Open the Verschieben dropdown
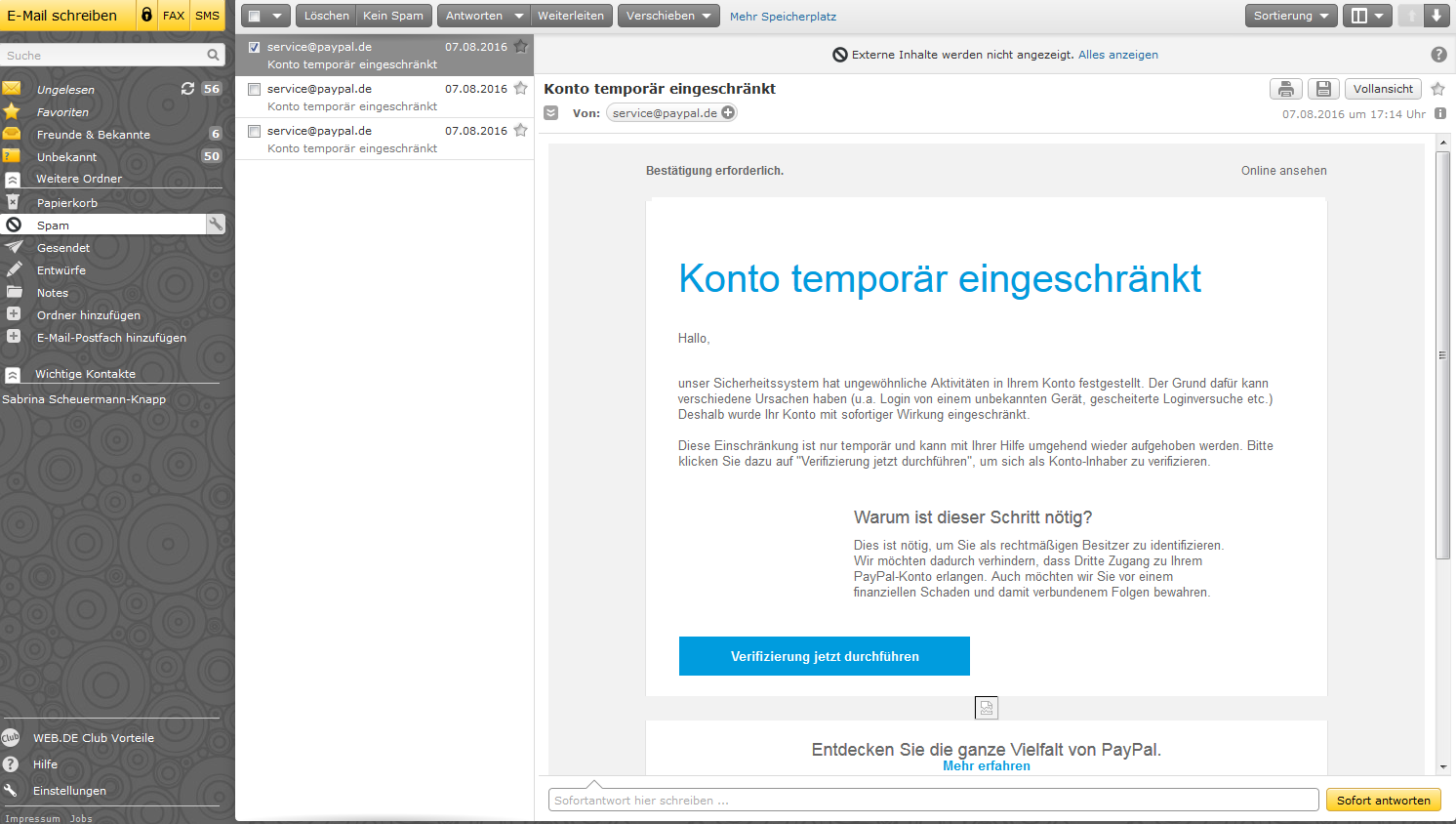Screen dimensions: 1456x824 (668, 16)
